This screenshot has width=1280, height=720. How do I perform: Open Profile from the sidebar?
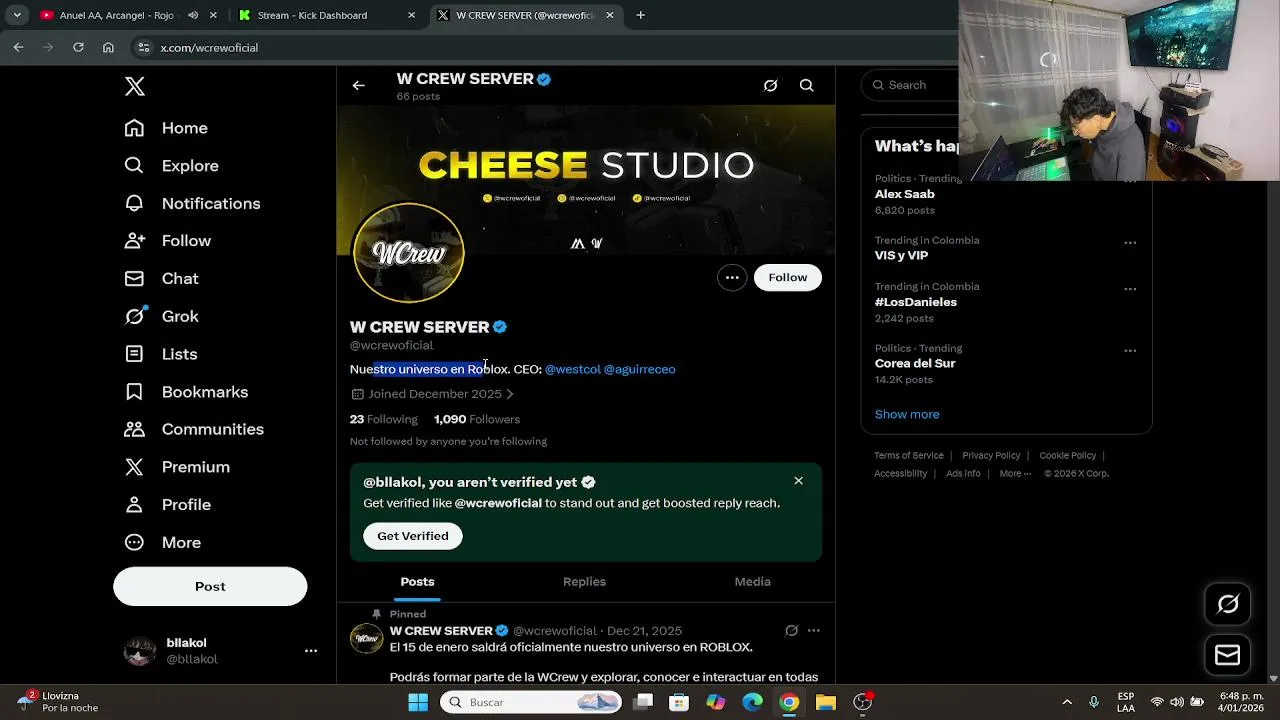click(167, 505)
